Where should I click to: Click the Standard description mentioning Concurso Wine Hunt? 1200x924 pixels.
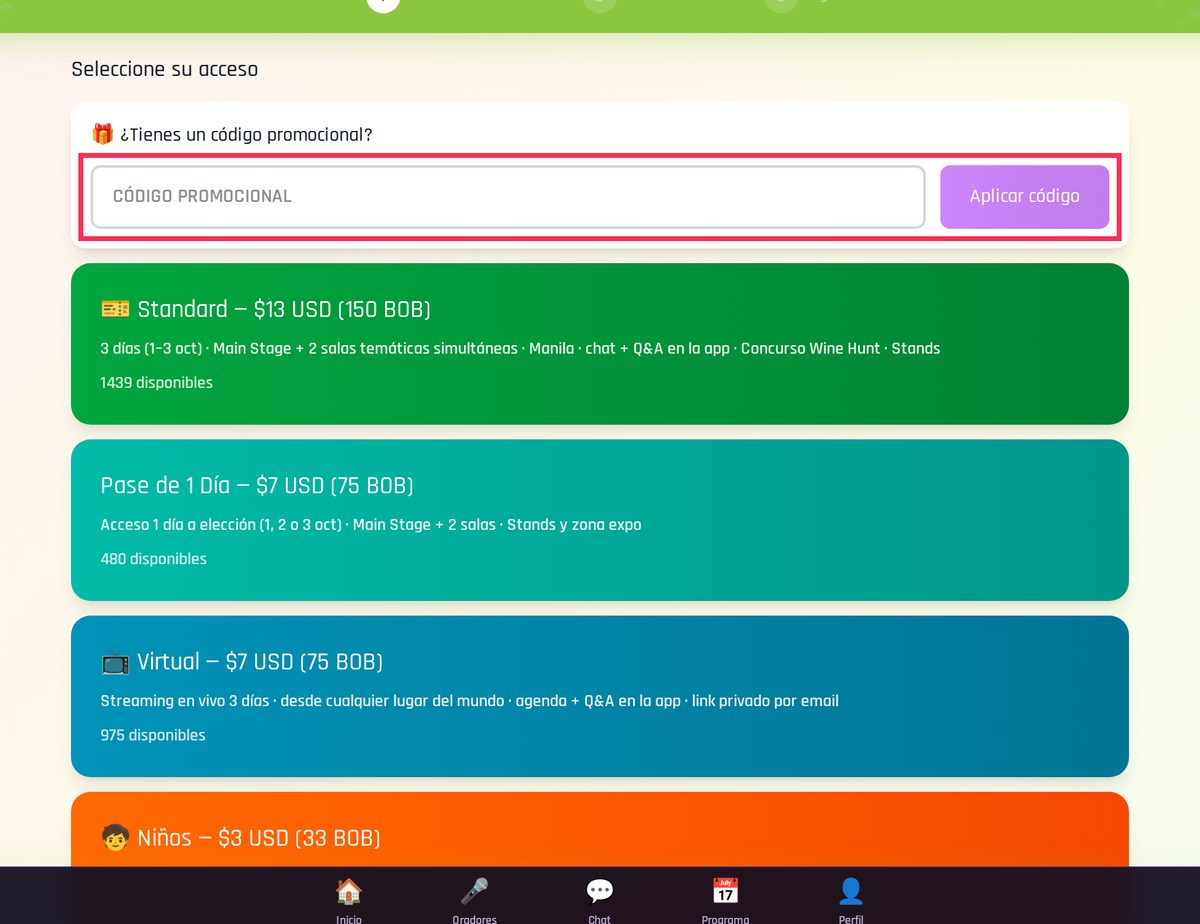[520, 348]
